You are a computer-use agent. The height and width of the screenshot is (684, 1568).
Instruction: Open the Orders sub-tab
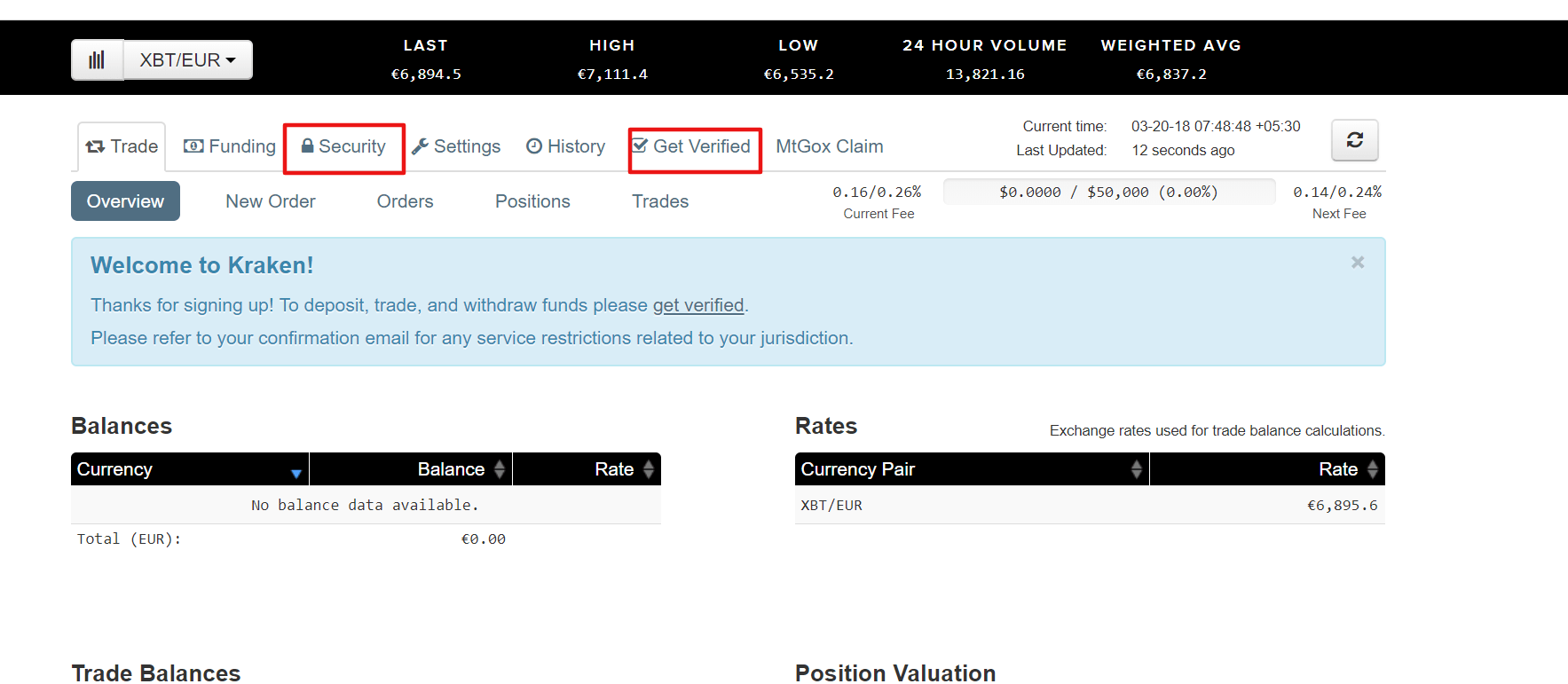[405, 201]
